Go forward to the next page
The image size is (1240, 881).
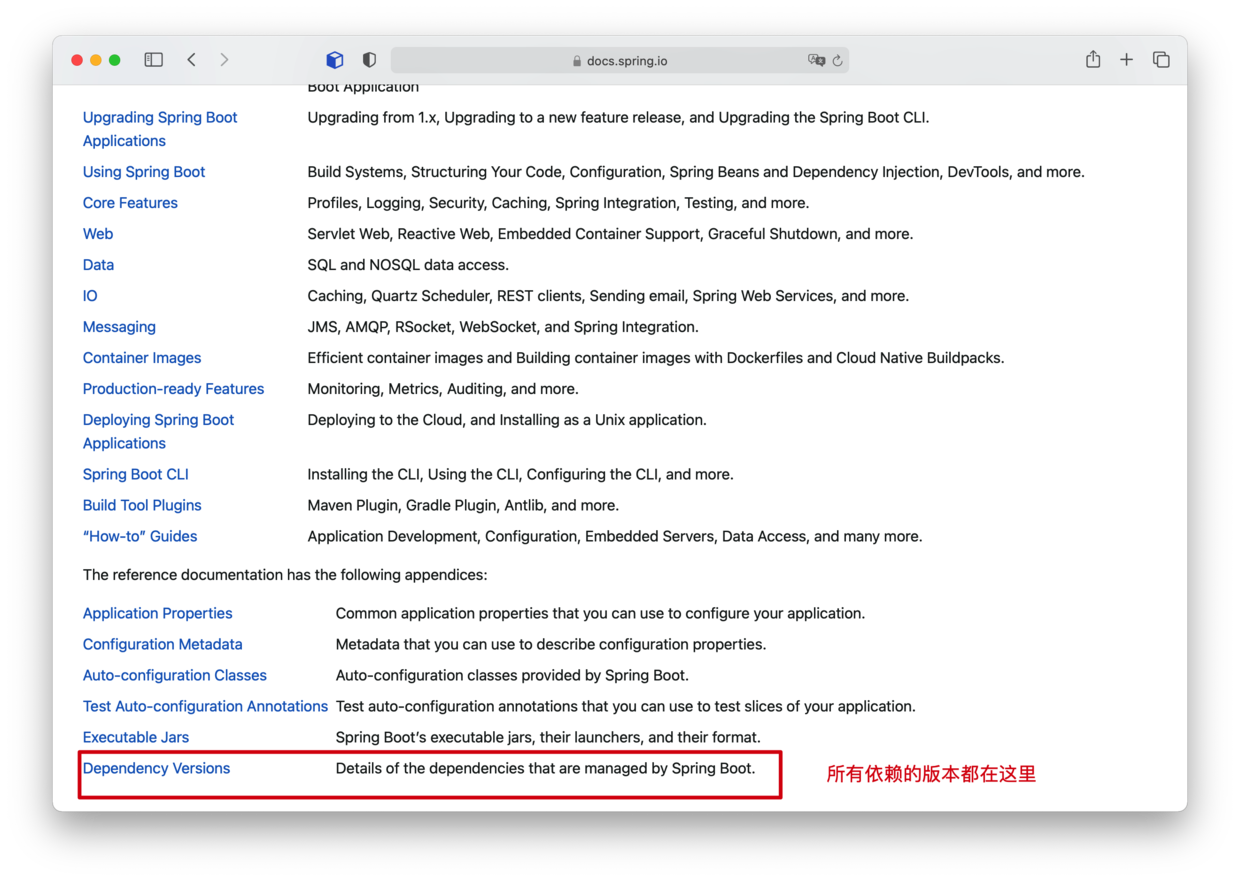coord(224,60)
